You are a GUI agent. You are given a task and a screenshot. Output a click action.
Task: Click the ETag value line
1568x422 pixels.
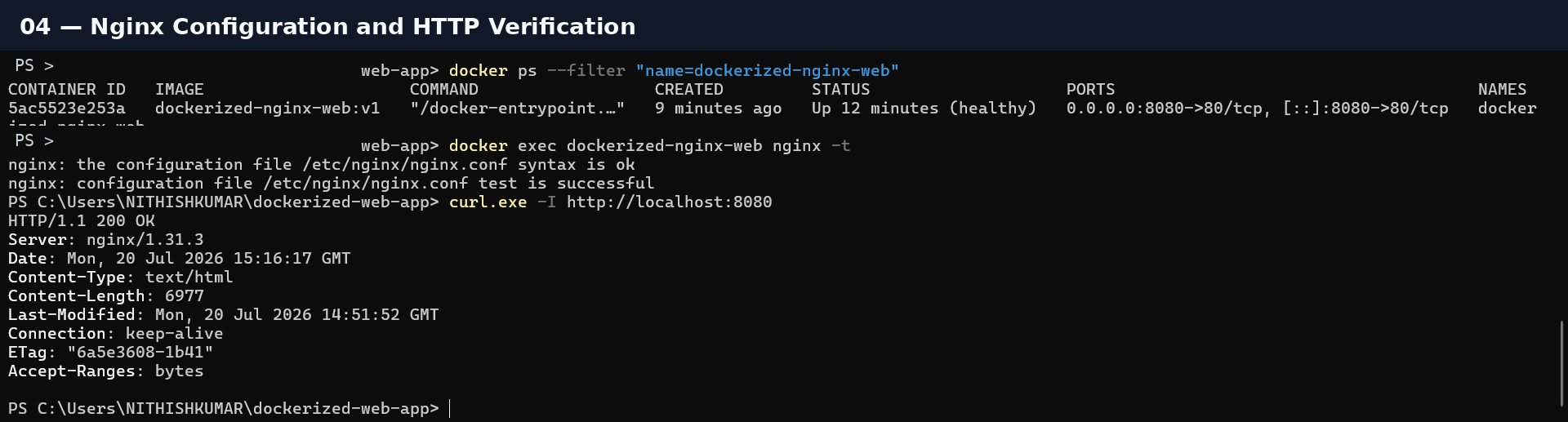[x=111, y=352]
